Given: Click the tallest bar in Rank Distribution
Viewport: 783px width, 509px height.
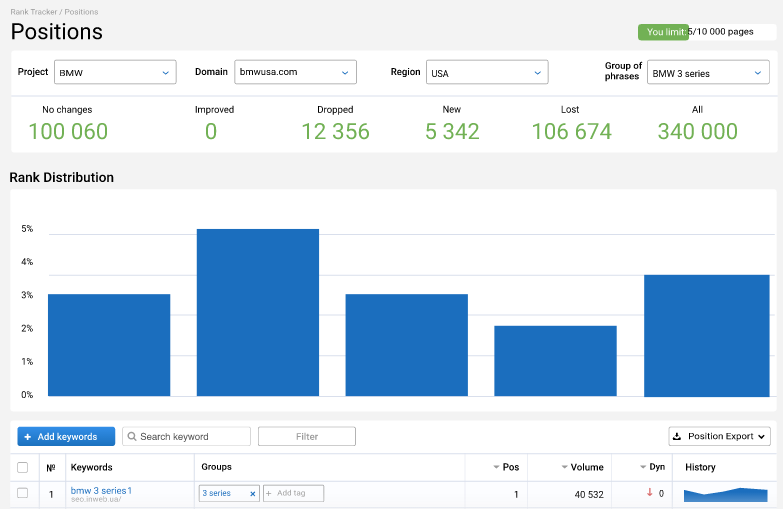Looking at the screenshot, I should (258, 313).
